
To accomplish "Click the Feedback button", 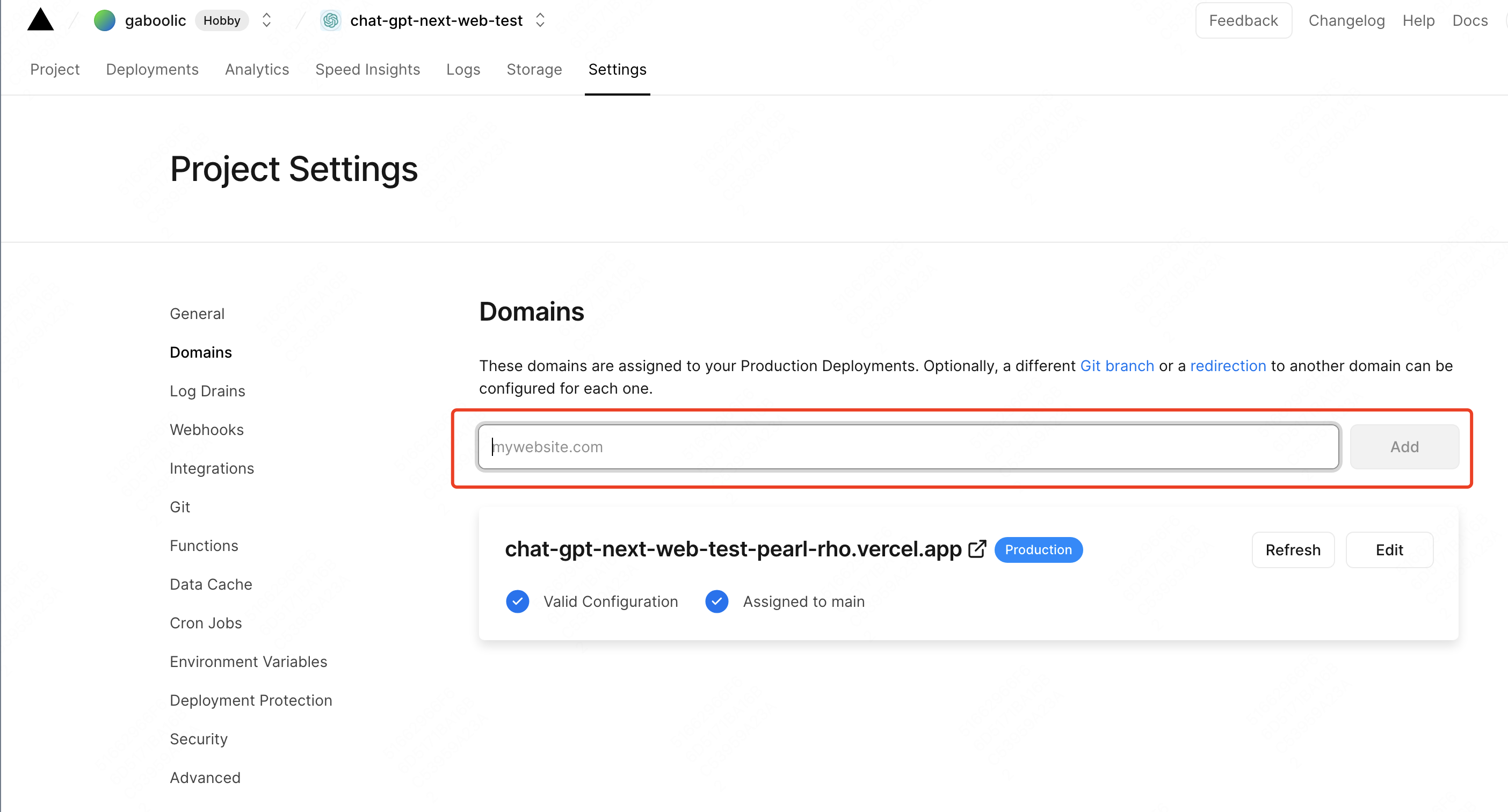I will click(x=1243, y=20).
